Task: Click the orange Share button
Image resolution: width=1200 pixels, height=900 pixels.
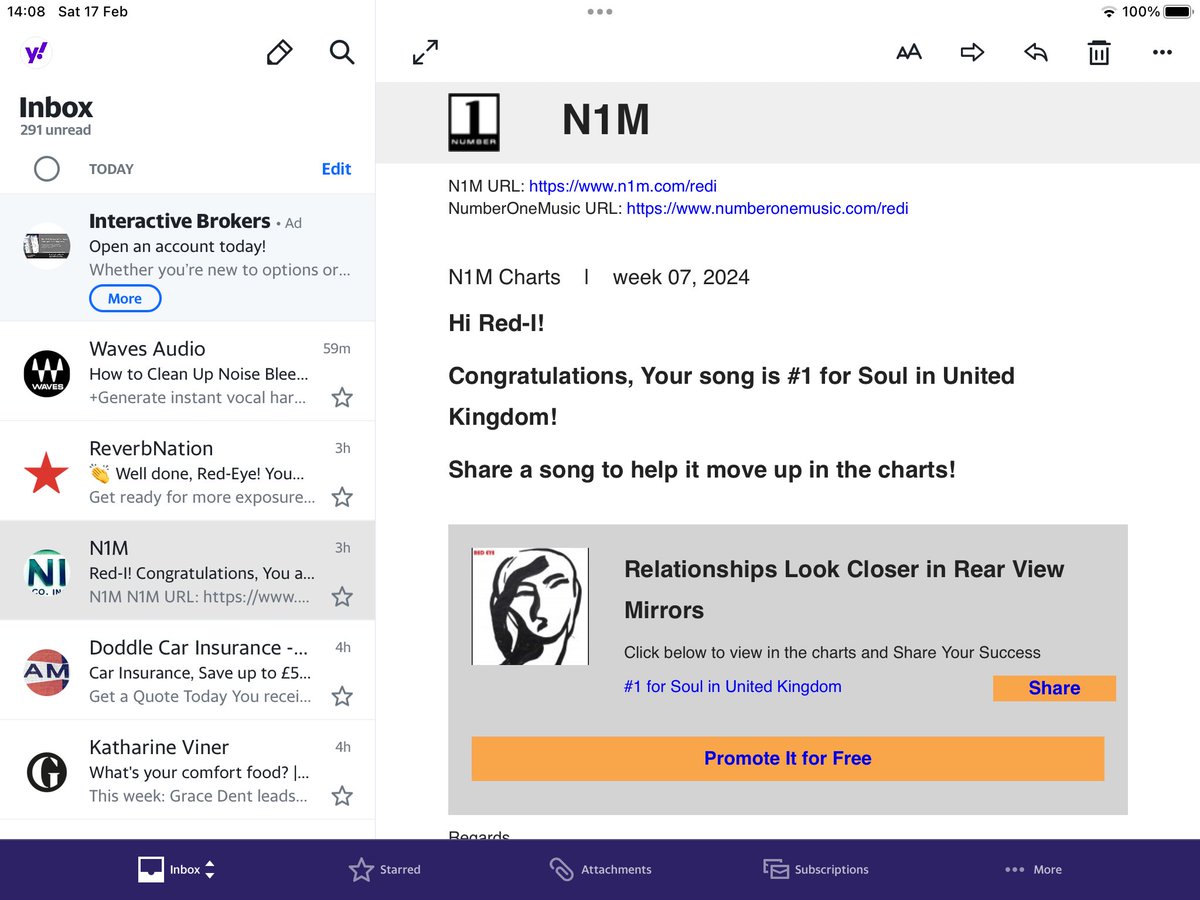Action: 1054,688
